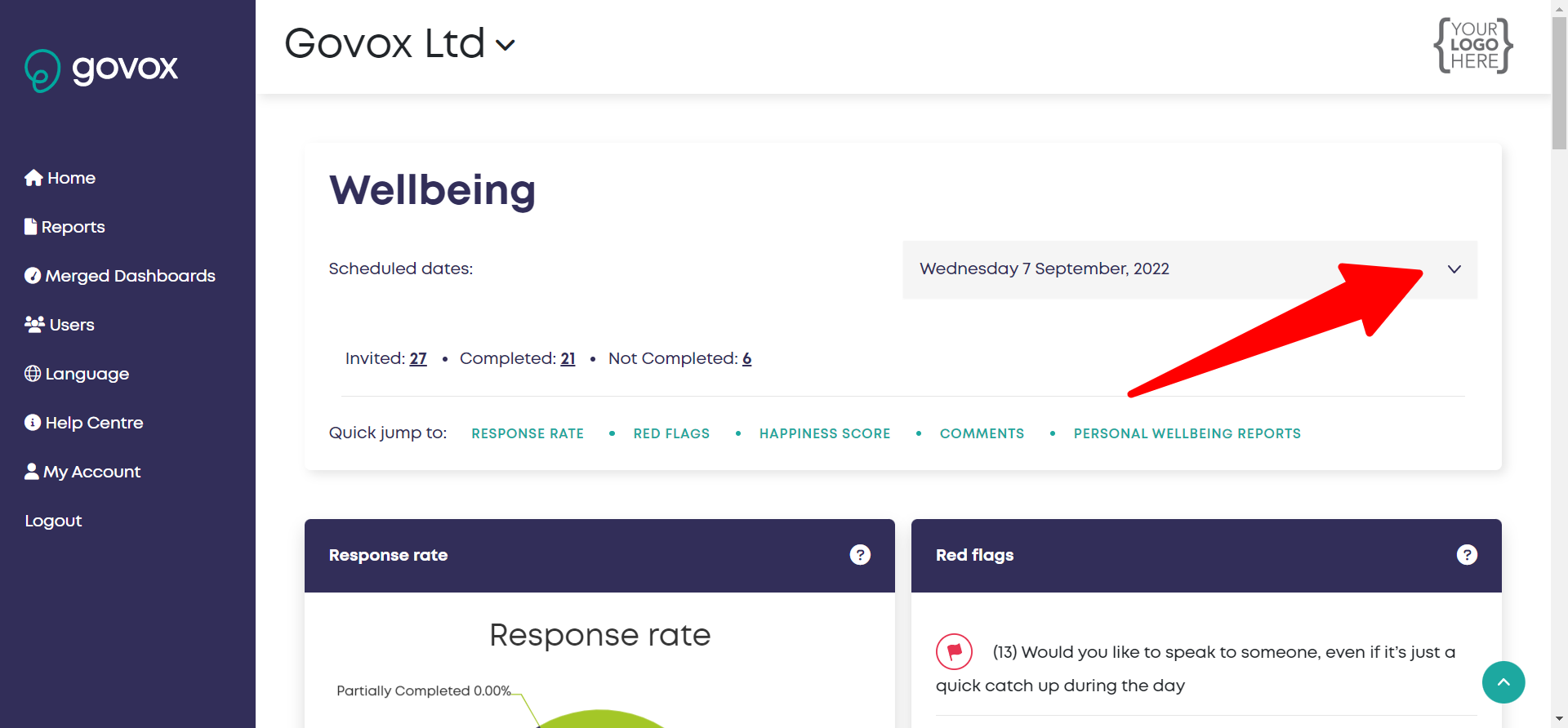This screenshot has width=1568, height=728.
Task: Click the govox logo in the sidebar
Action: click(101, 69)
